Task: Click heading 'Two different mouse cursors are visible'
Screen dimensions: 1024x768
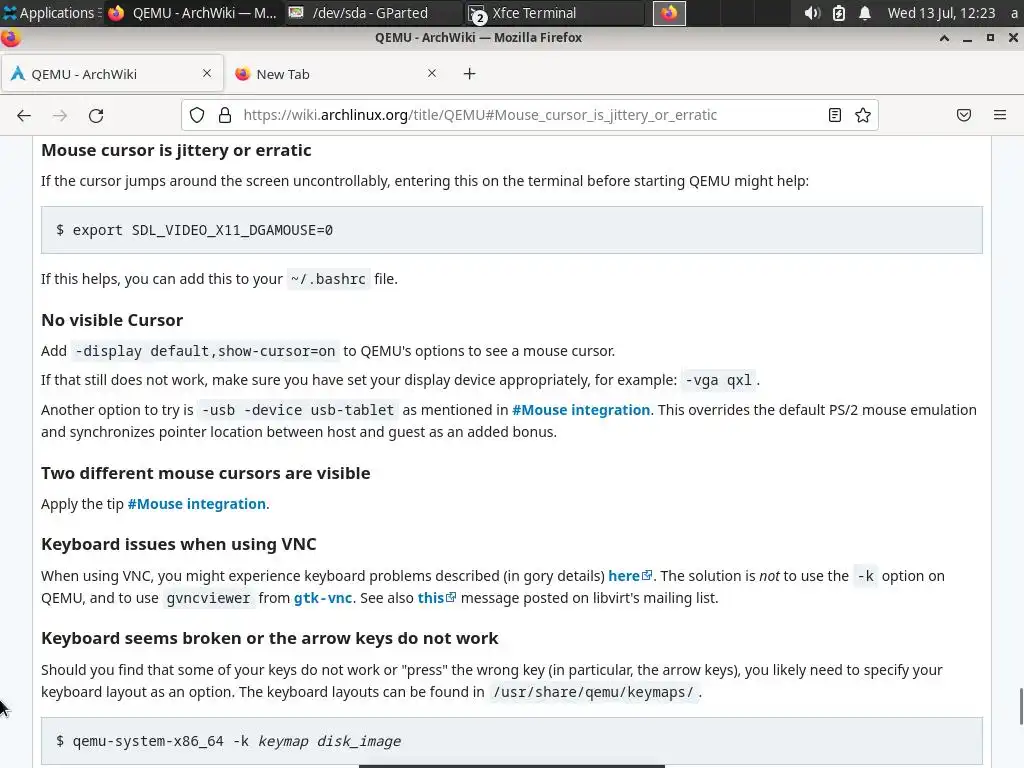Action: click(206, 473)
